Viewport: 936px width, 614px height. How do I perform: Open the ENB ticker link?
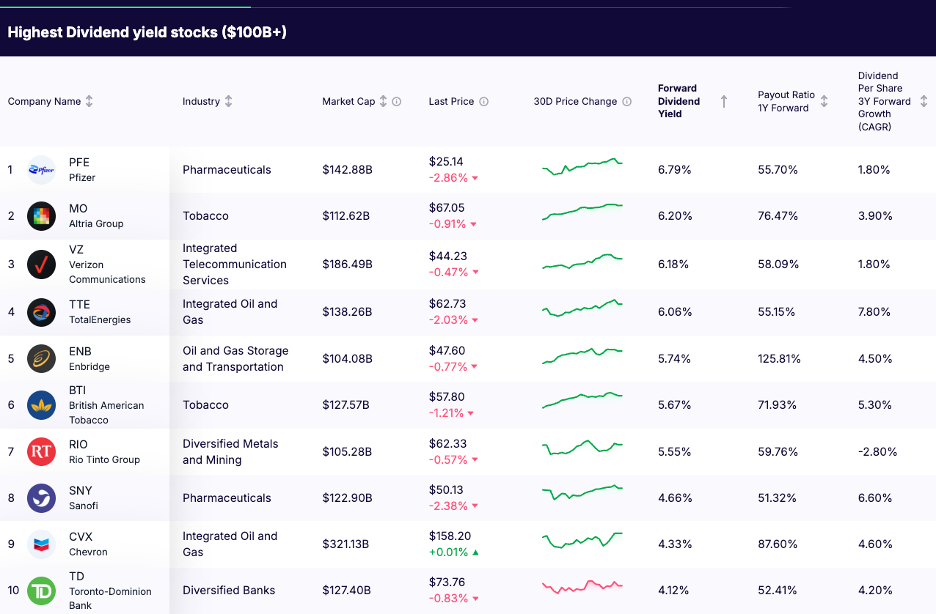(80, 351)
